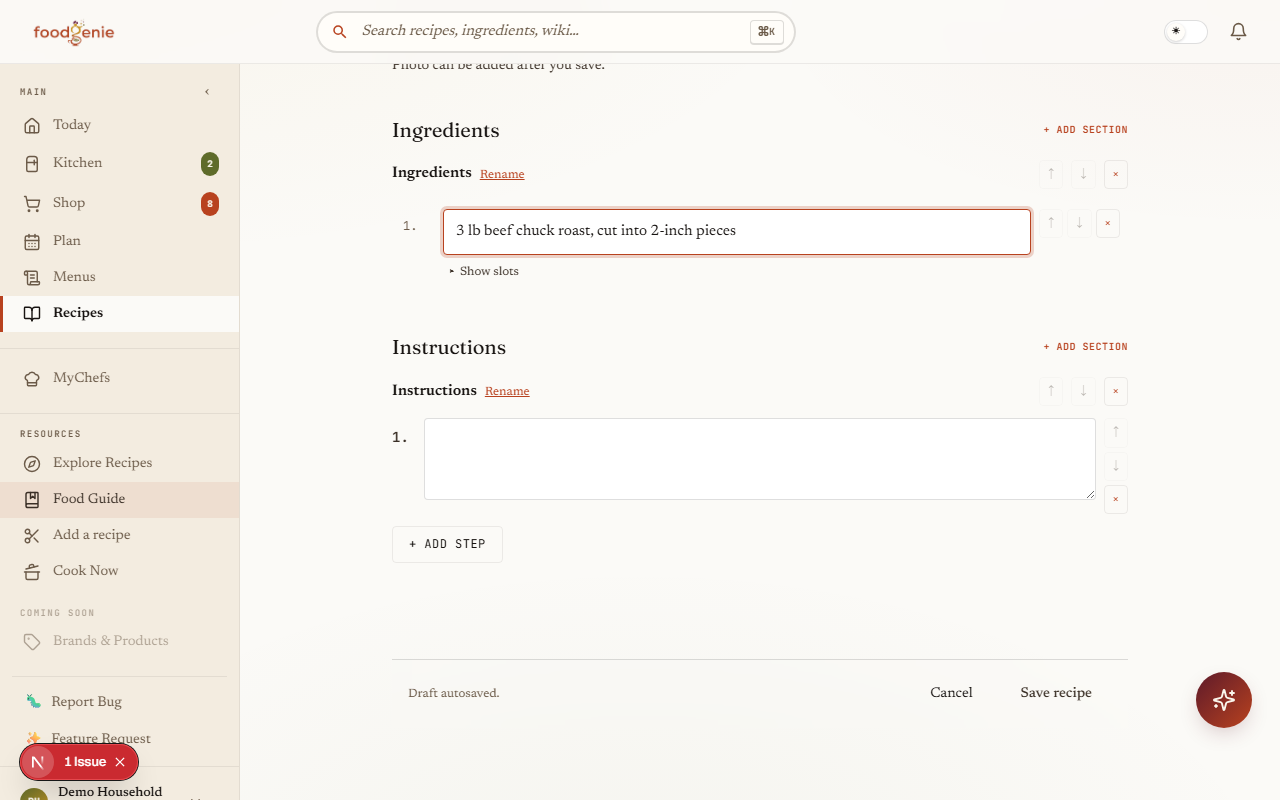Viewport: 1280px width, 800px height.
Task: Open Kitchen in sidebar
Action: tap(120, 163)
